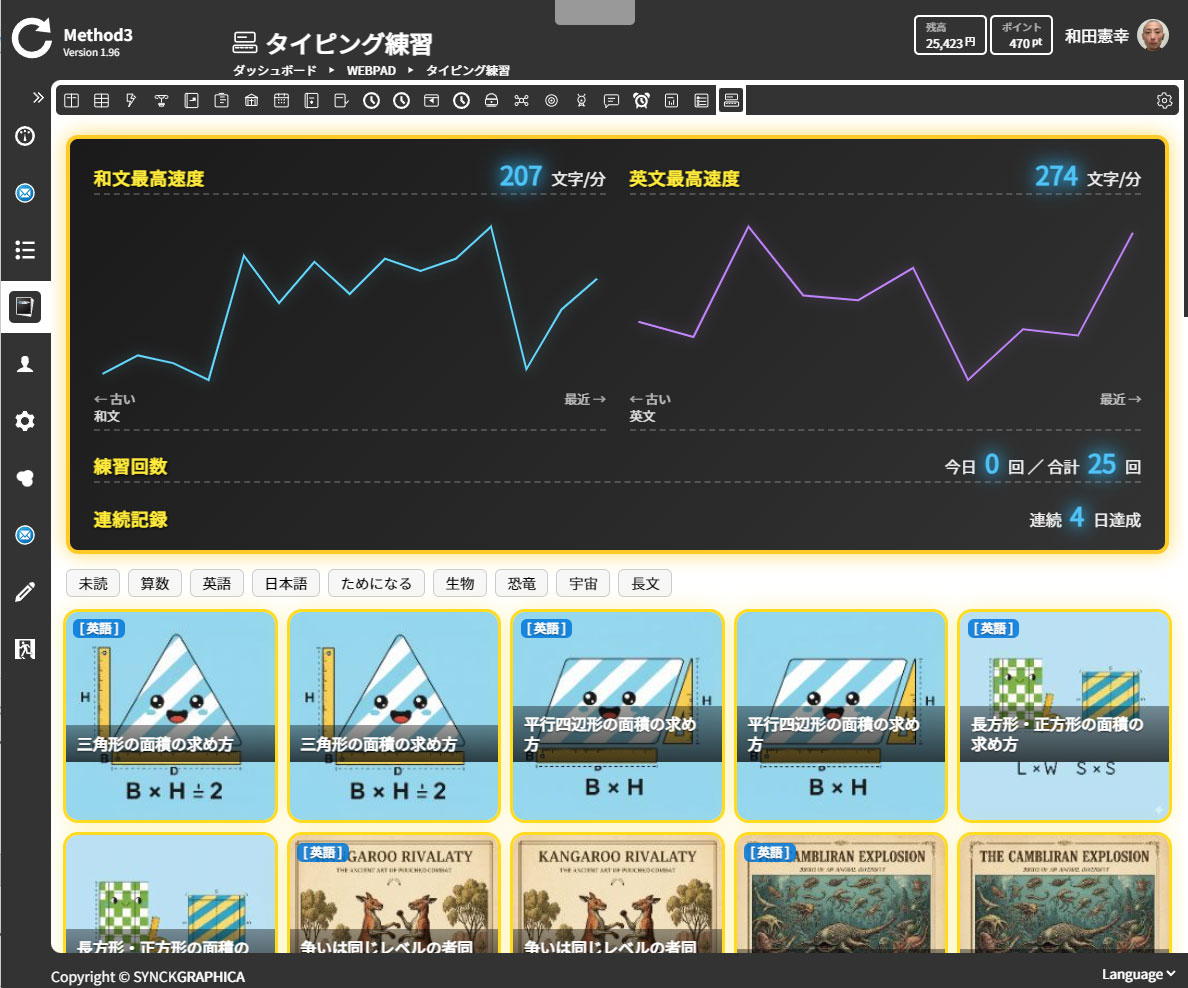Click WEBPAD breadcrumb link
The width and height of the screenshot is (1188, 988).
[371, 71]
